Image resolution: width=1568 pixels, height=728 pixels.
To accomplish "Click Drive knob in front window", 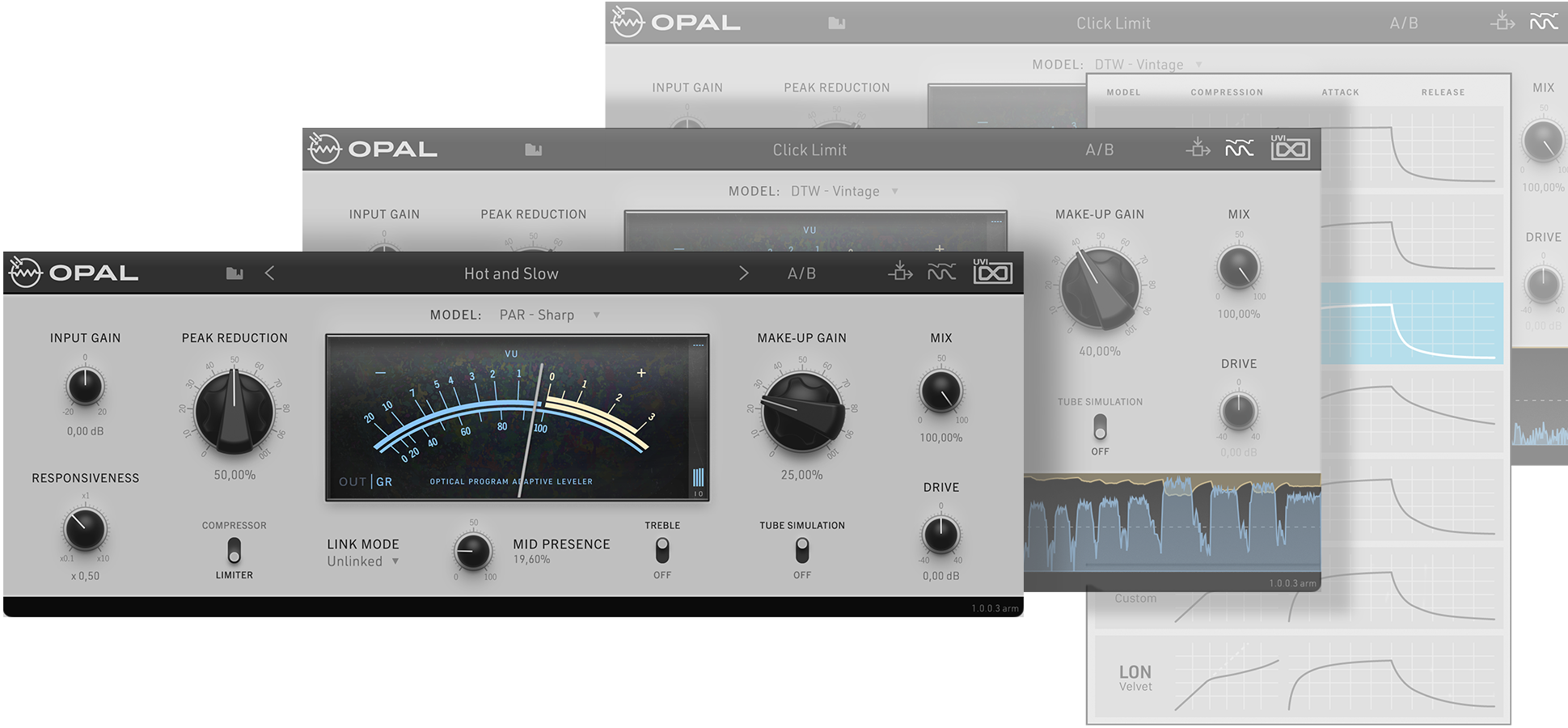I will pos(941,535).
